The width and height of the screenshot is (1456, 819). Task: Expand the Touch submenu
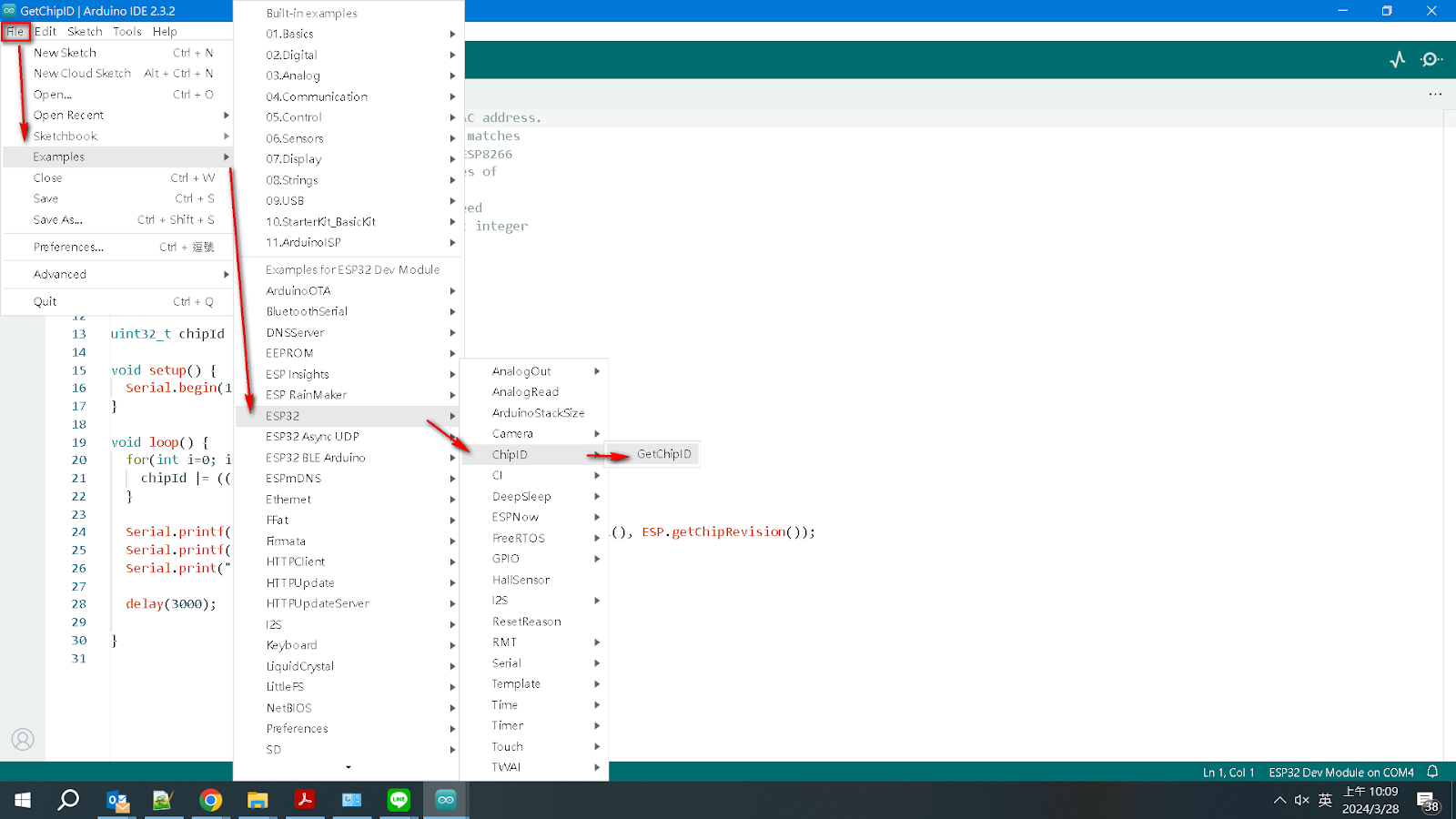pyautogui.click(x=535, y=747)
